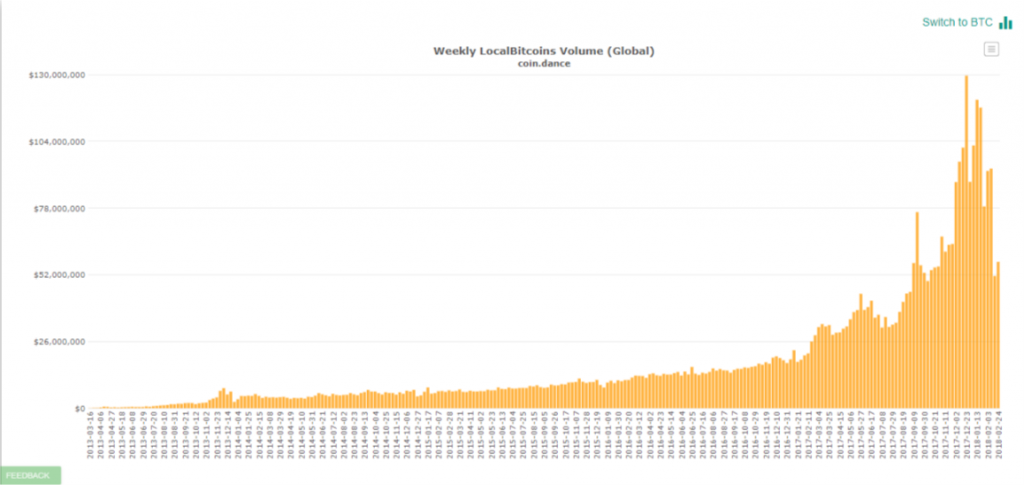Open the chart context menu hamburger icon

coord(991,49)
